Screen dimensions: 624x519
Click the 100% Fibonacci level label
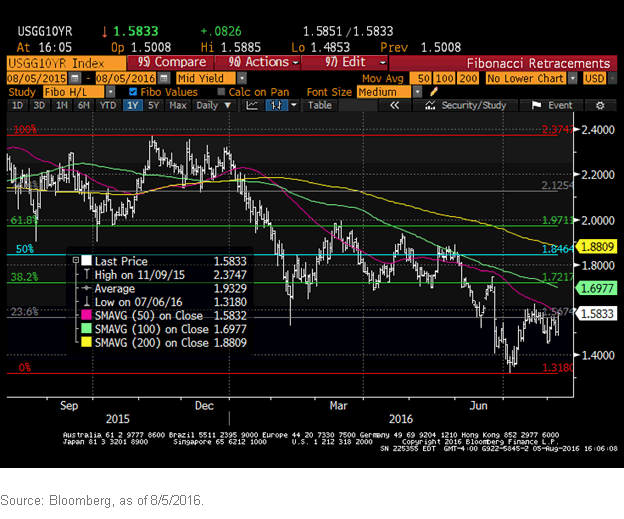click(25, 129)
